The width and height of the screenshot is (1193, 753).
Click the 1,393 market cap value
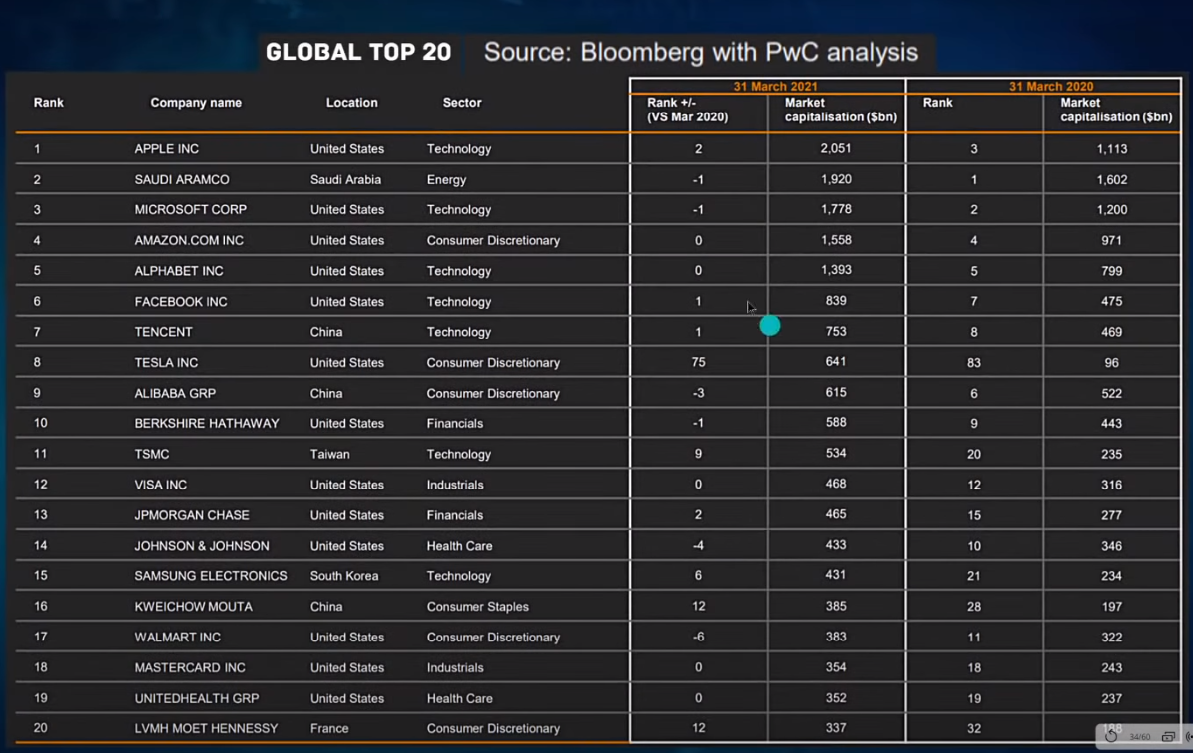coord(836,270)
